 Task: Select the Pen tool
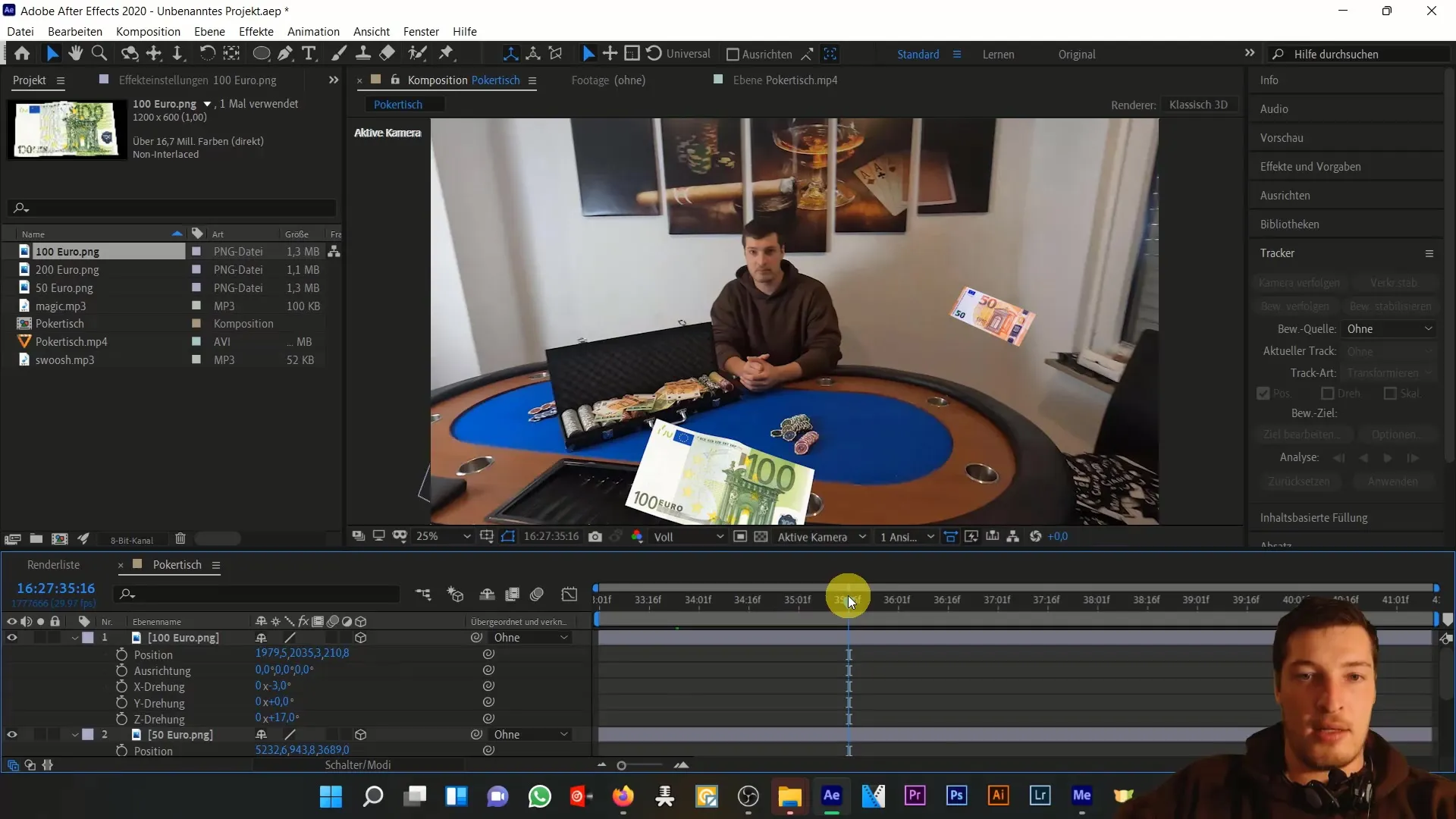(285, 54)
